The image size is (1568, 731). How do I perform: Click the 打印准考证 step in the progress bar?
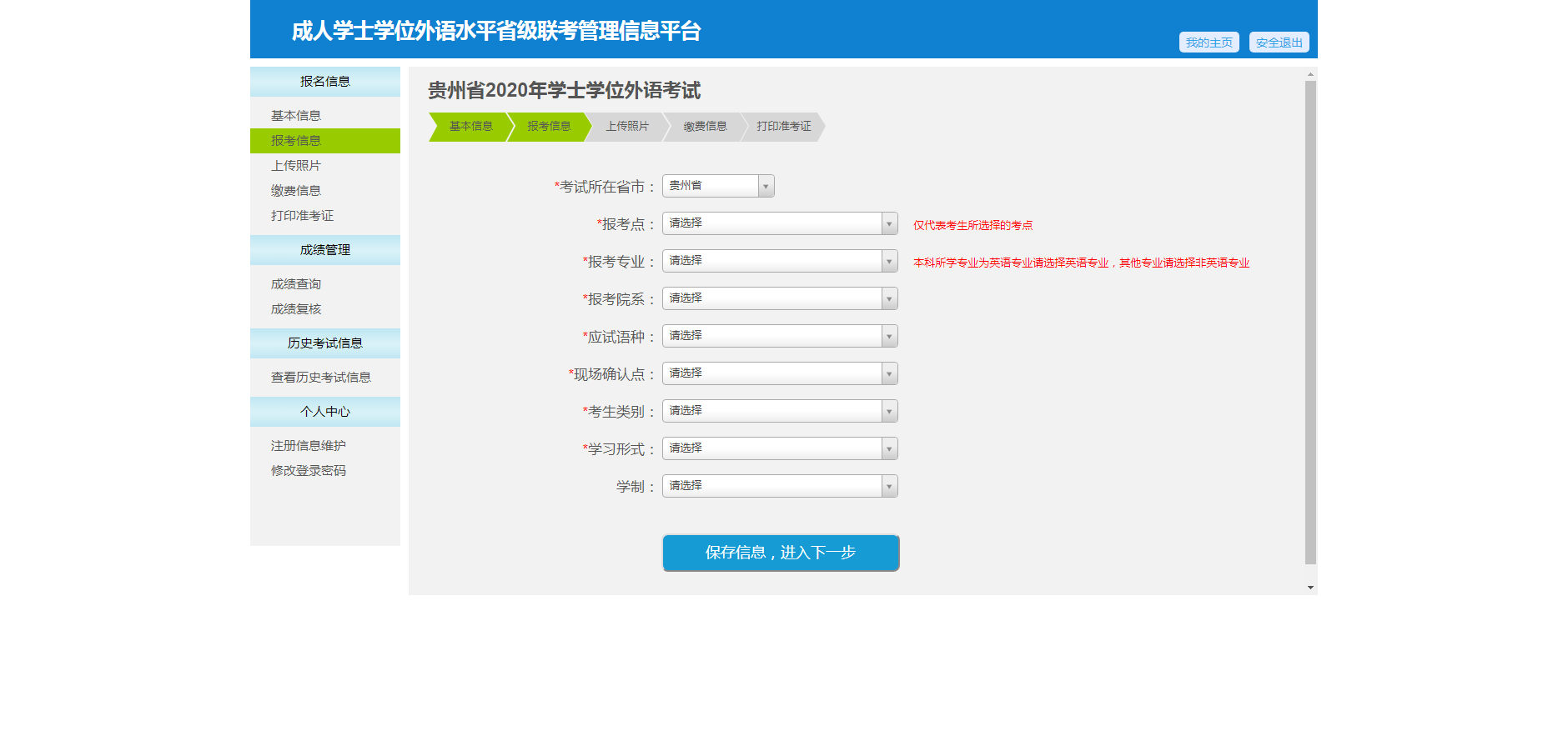783,127
